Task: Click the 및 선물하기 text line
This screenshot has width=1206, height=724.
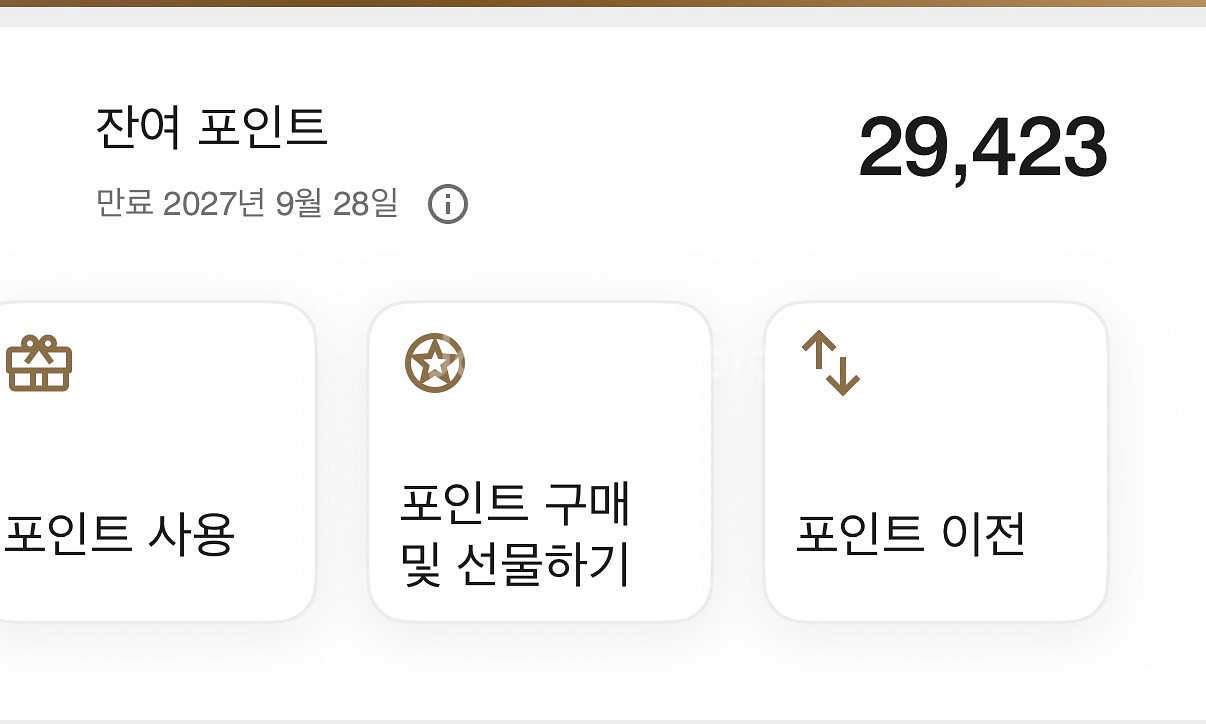Action: point(514,566)
